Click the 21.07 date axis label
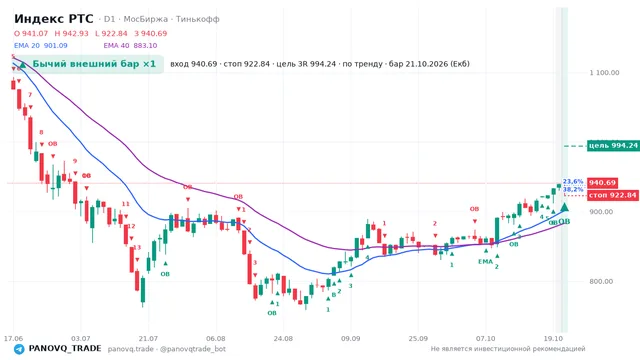This screenshot has height=360, width=640. 148,338
